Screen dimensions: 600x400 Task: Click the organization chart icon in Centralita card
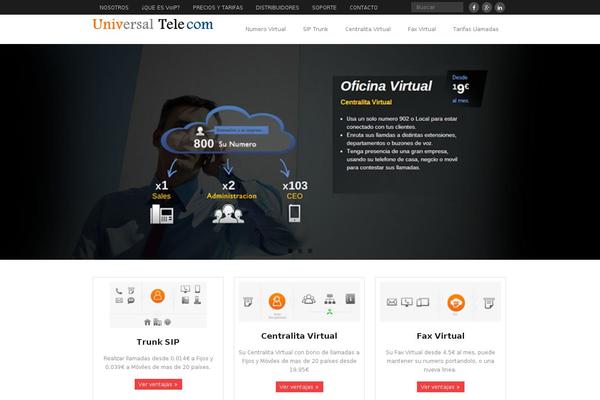[x=330, y=299]
